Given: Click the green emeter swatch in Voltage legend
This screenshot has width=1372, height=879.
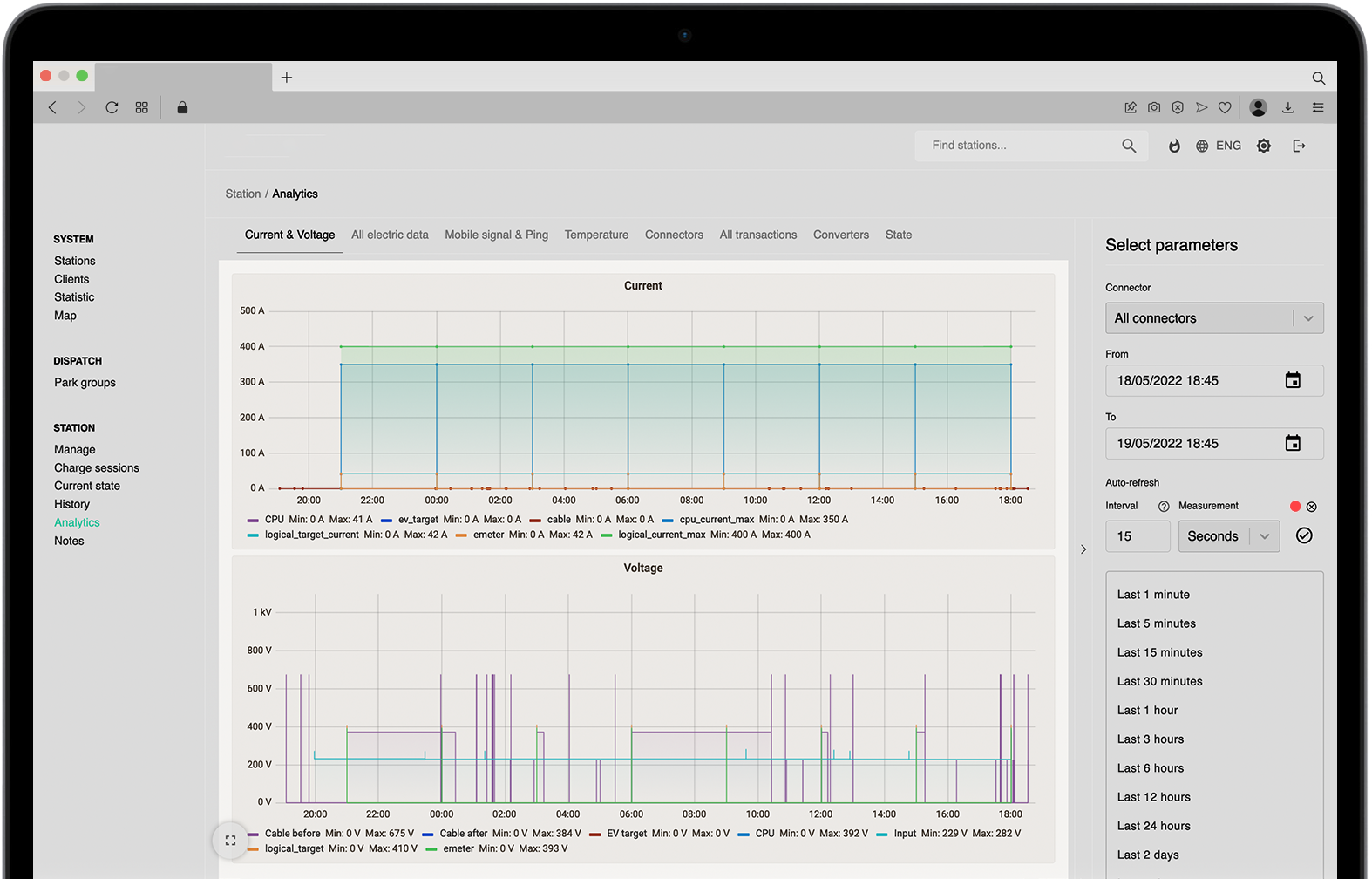Looking at the screenshot, I should pyautogui.click(x=431, y=849).
